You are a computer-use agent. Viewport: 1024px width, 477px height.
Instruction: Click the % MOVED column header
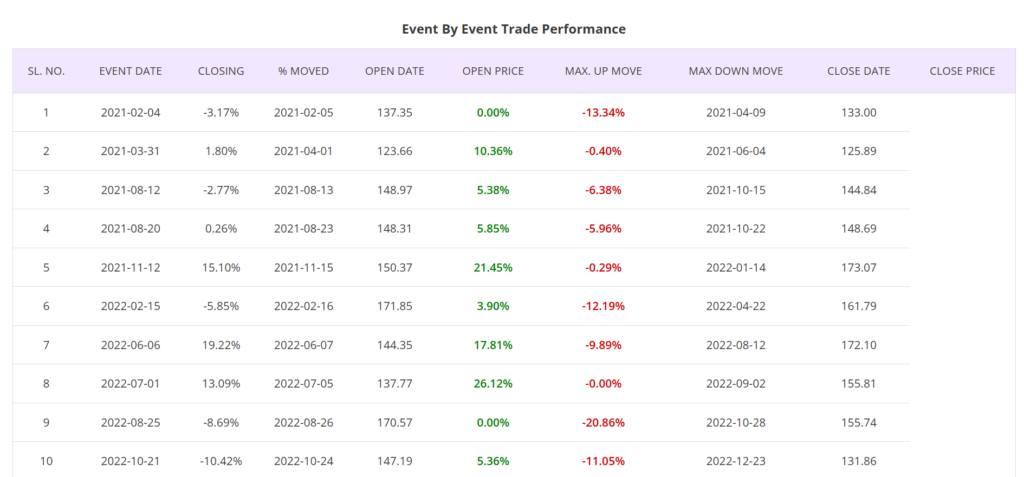303,71
